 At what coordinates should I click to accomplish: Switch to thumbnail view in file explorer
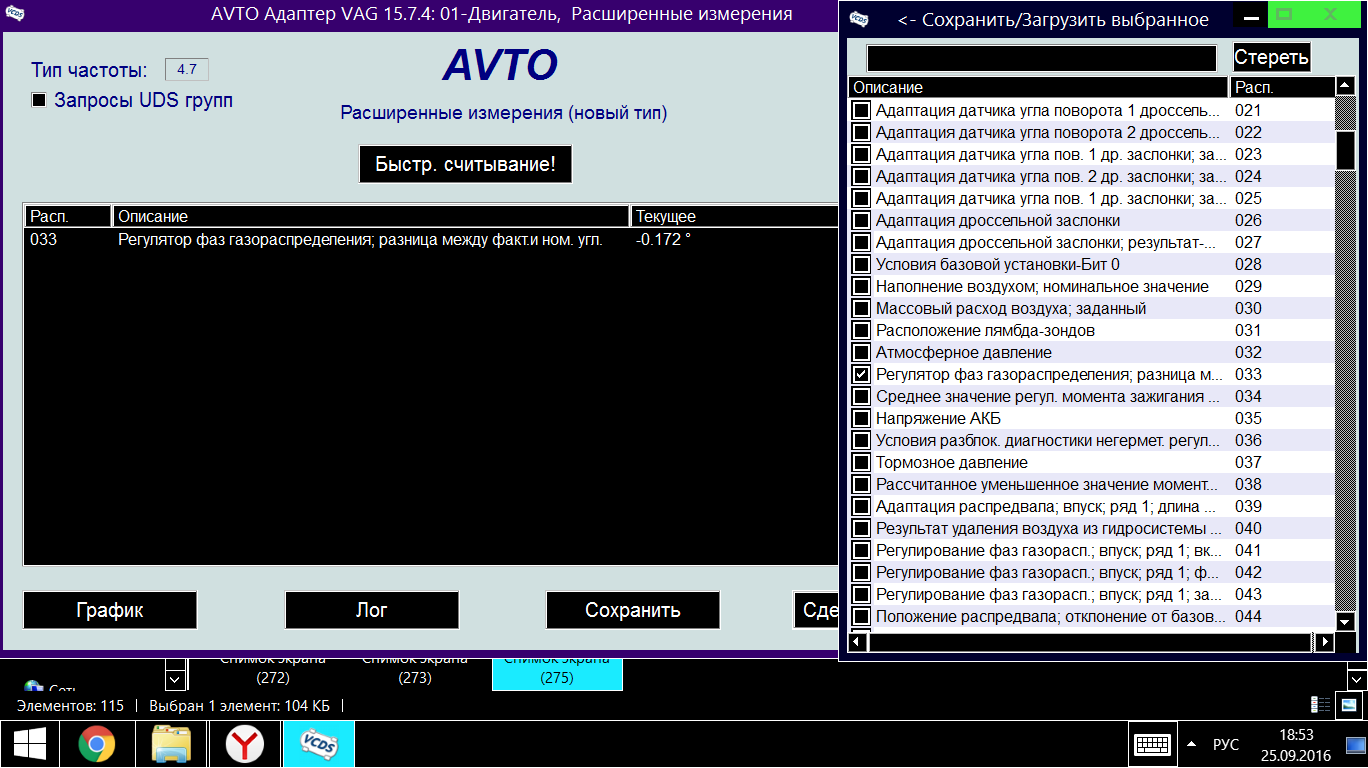(1349, 705)
